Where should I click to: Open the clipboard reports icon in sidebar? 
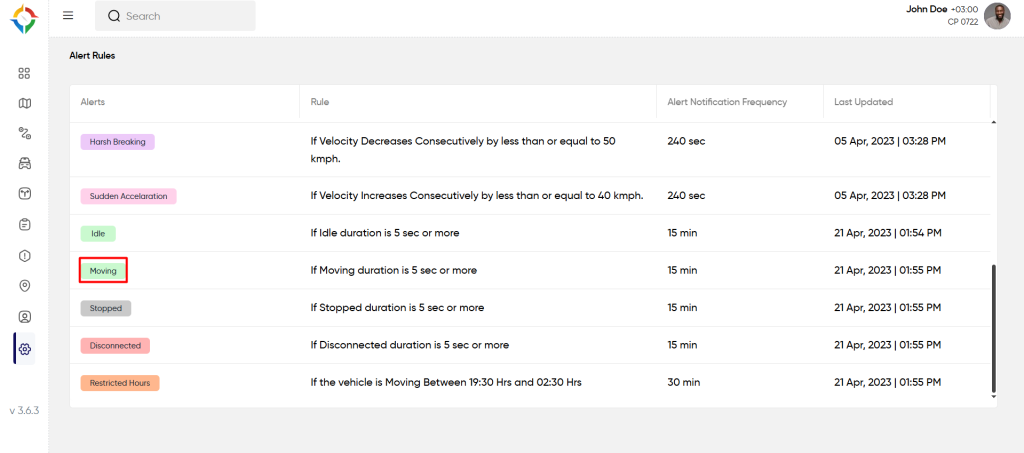24,225
